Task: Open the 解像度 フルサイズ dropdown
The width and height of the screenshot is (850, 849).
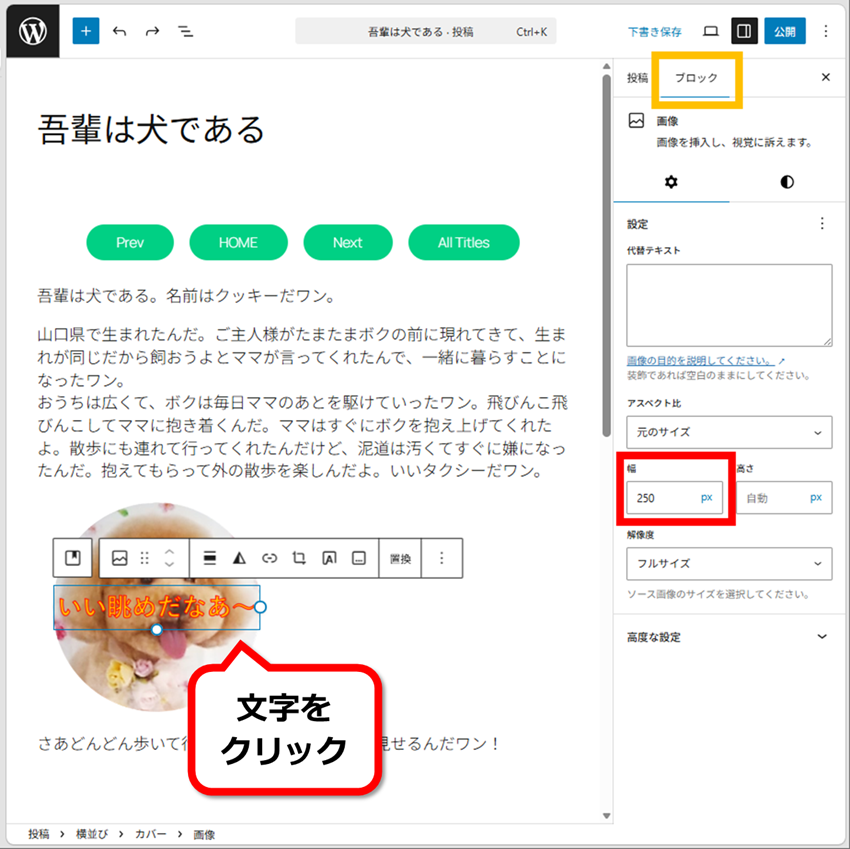Action: click(x=729, y=563)
